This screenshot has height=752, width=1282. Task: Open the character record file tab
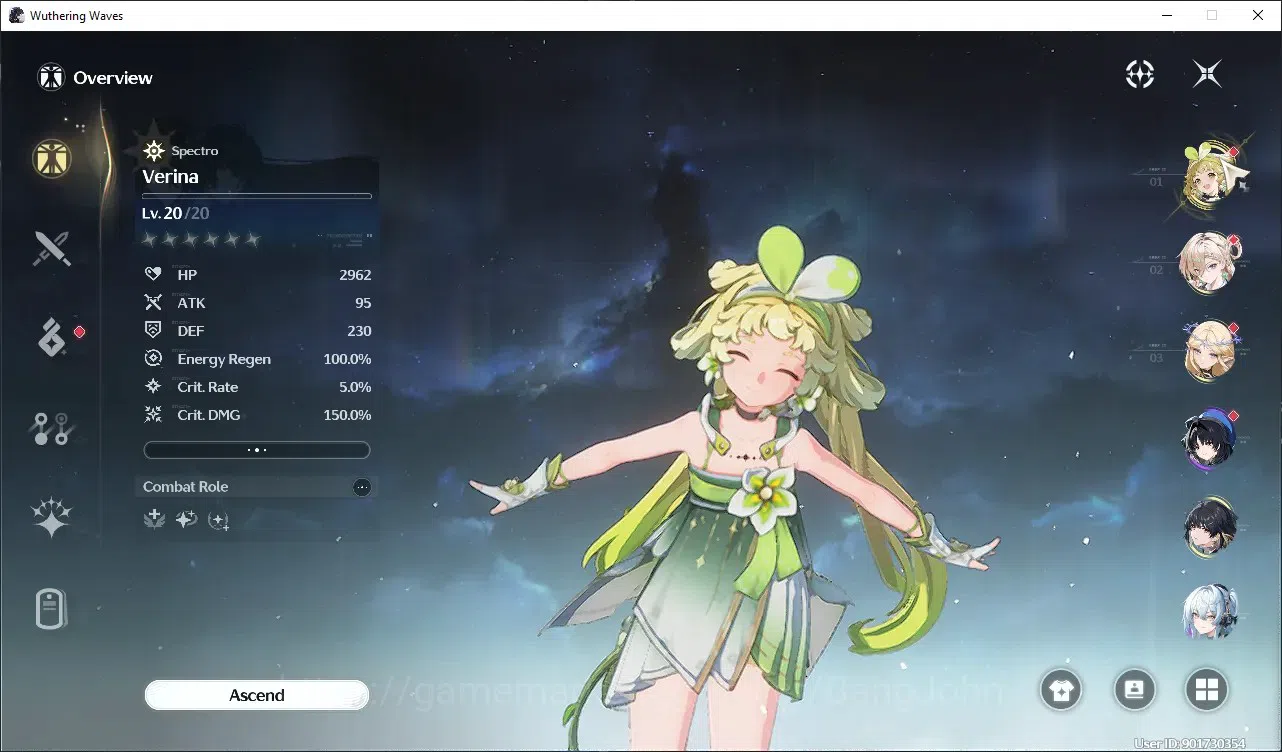click(x=51, y=608)
